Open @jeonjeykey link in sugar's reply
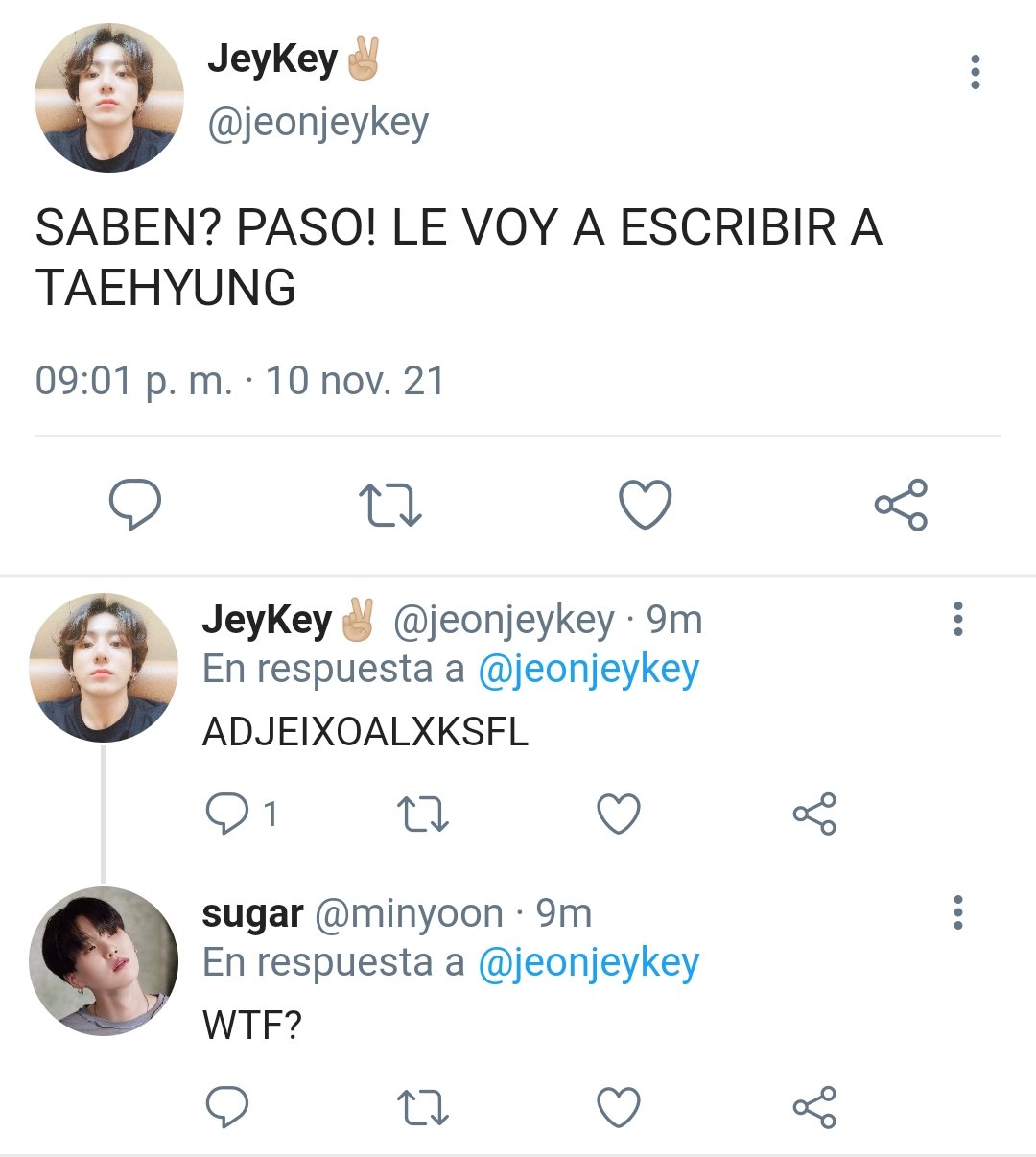This screenshot has width=1036, height=1157. click(x=588, y=963)
